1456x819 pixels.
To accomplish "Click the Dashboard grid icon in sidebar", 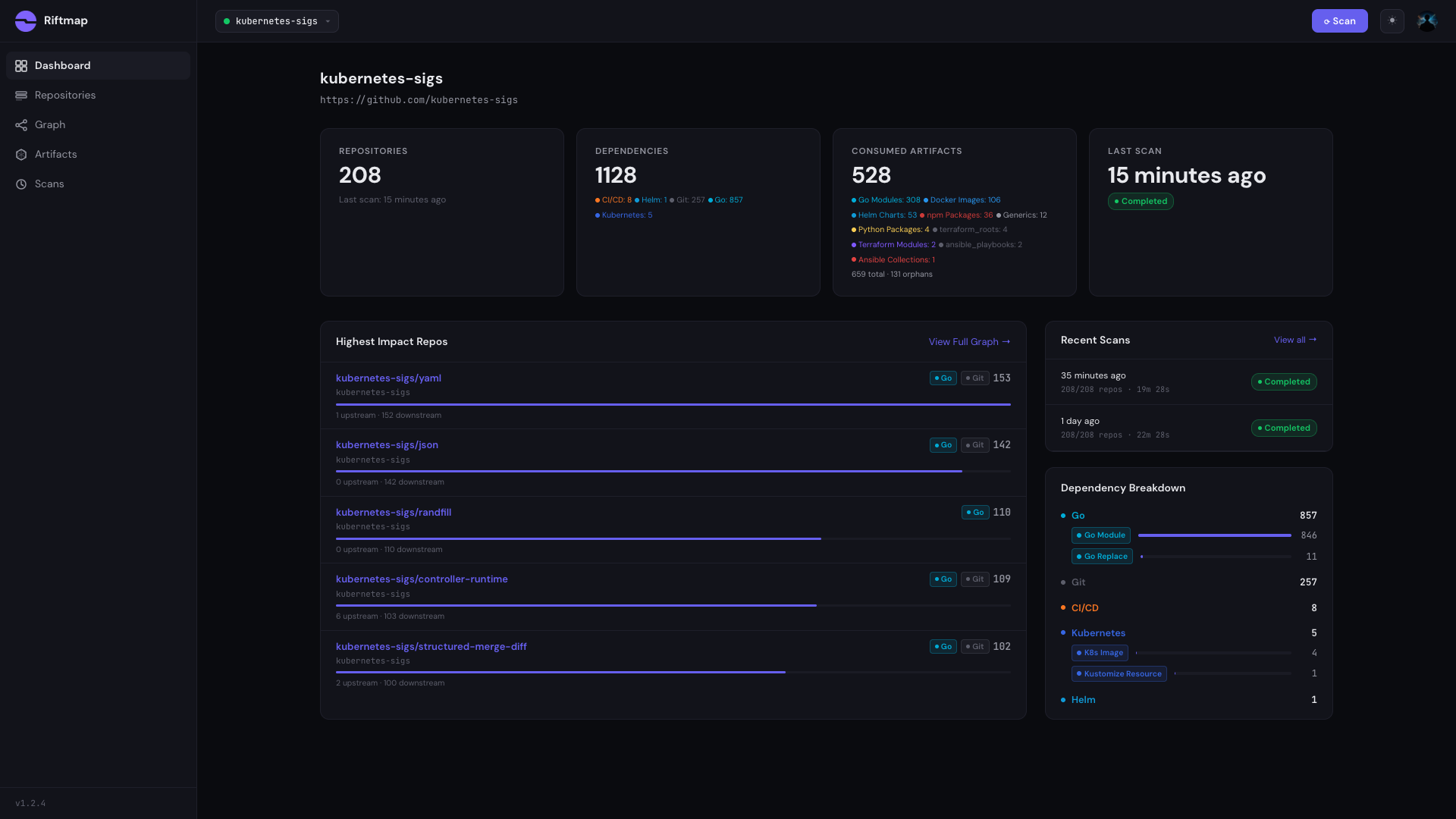I will coord(21,66).
